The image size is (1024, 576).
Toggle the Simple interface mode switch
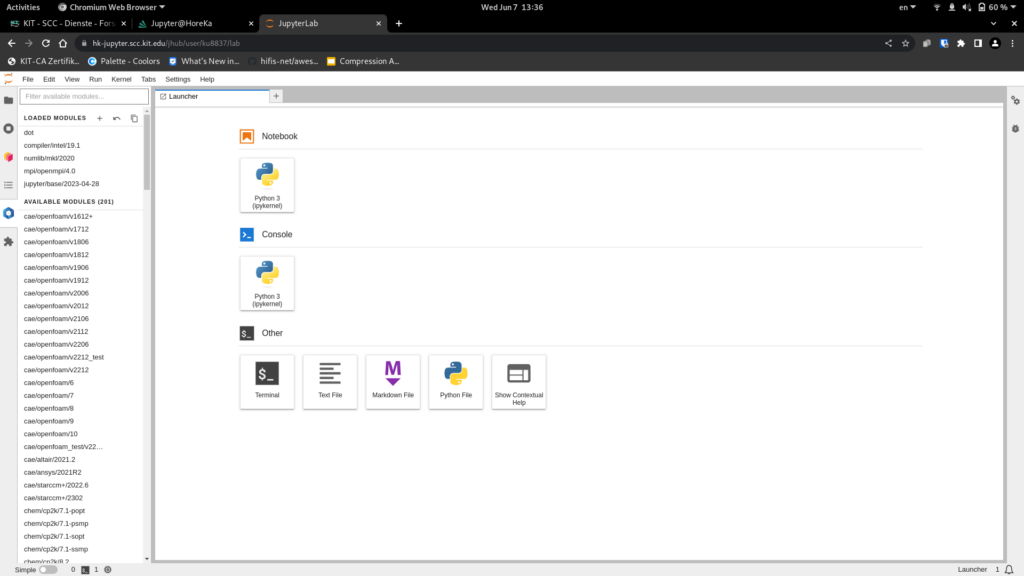pyautogui.click(x=48, y=569)
